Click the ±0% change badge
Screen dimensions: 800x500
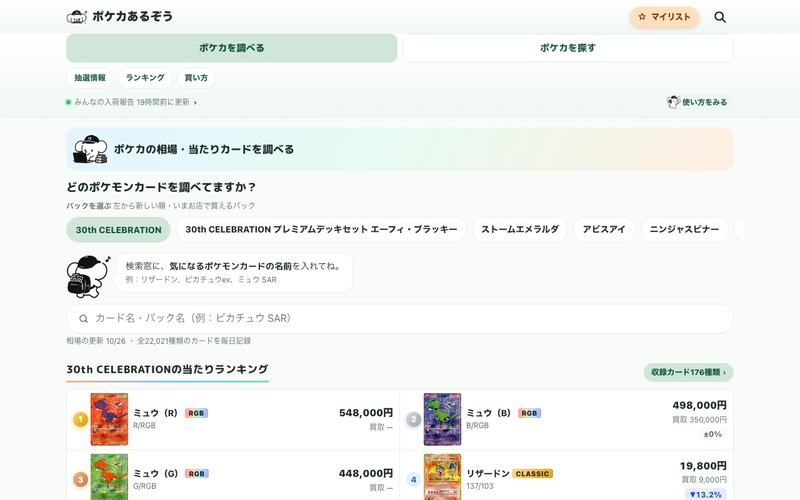point(713,434)
